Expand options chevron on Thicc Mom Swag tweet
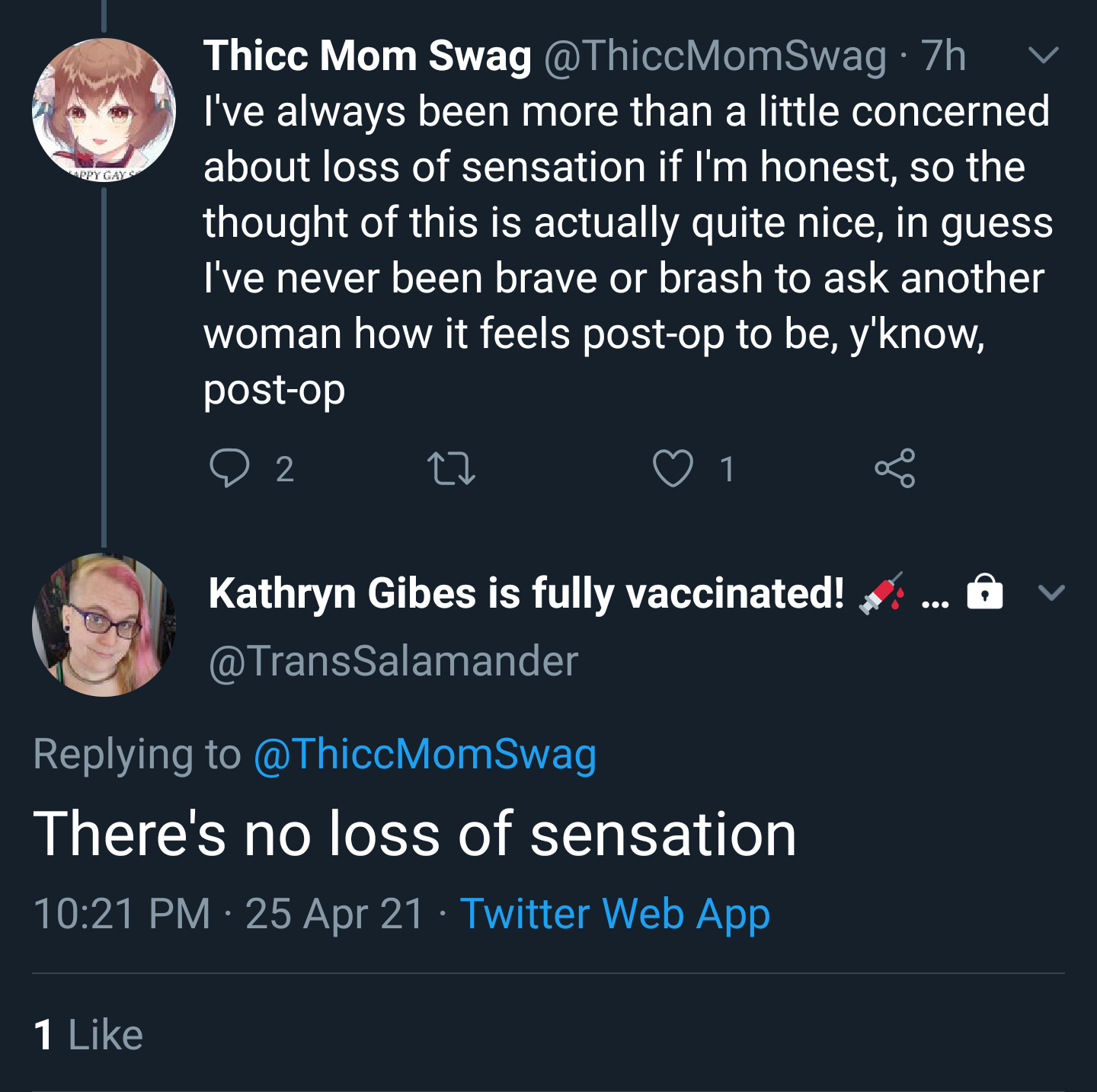 tap(1044, 55)
